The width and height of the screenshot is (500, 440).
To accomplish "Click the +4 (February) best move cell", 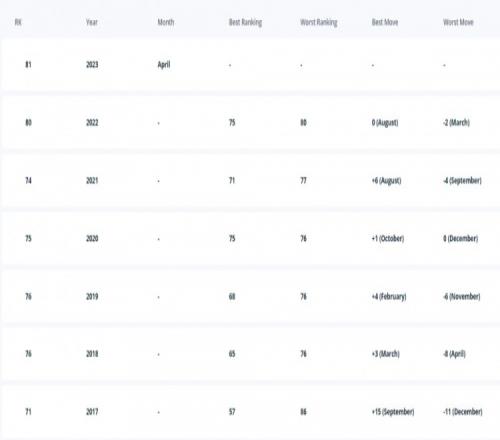I will point(389,297).
